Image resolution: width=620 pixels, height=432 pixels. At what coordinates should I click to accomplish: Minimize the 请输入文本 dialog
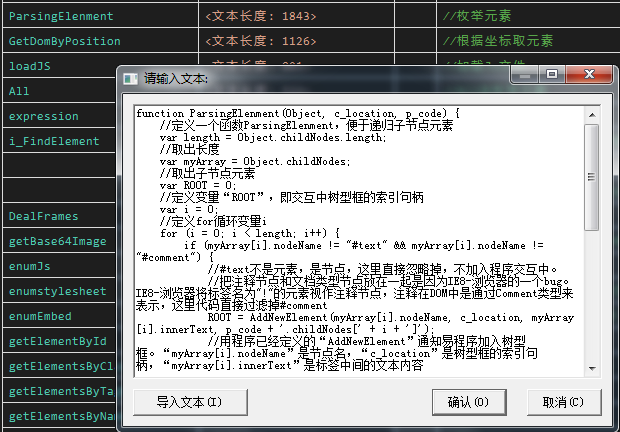525,75
